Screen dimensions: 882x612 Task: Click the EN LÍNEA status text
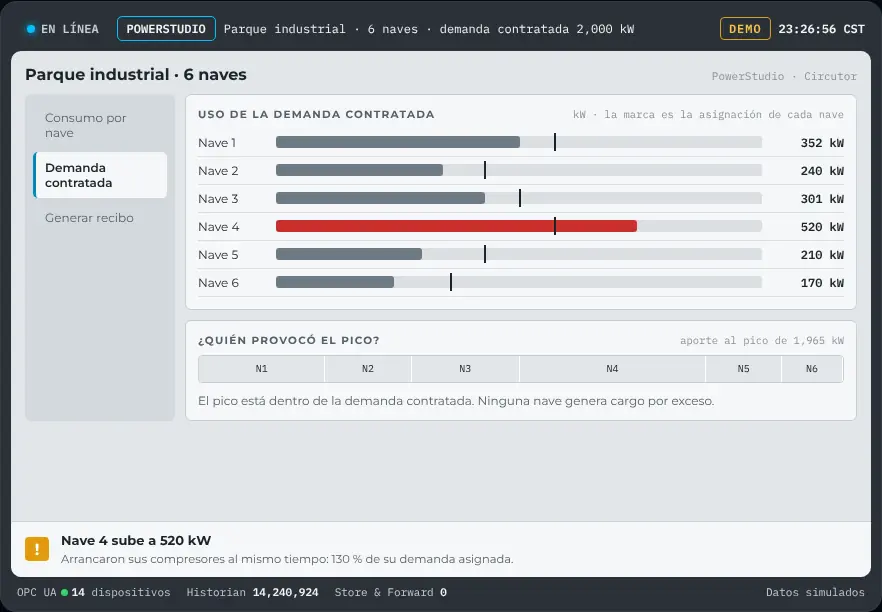click(70, 29)
